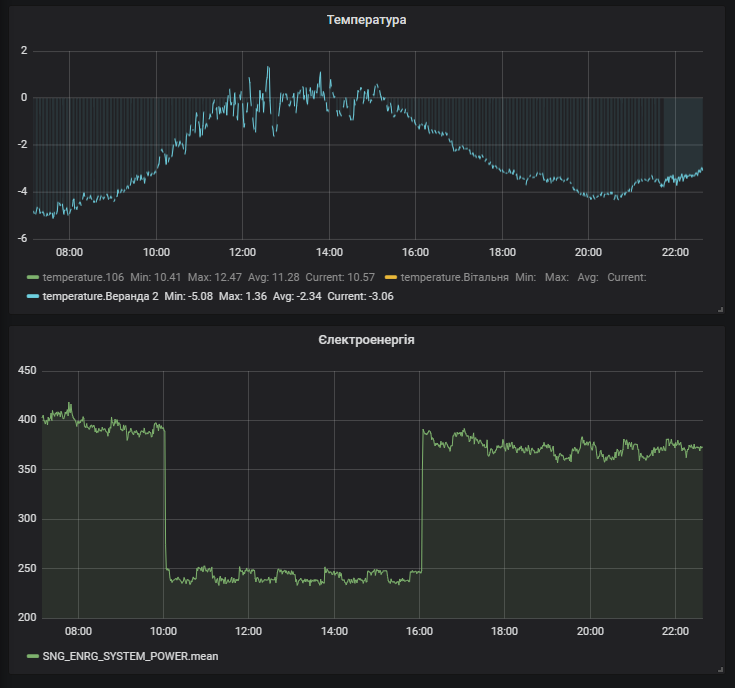Toggle the temperature.106 series in legend
The image size is (735, 688).
coord(83,277)
